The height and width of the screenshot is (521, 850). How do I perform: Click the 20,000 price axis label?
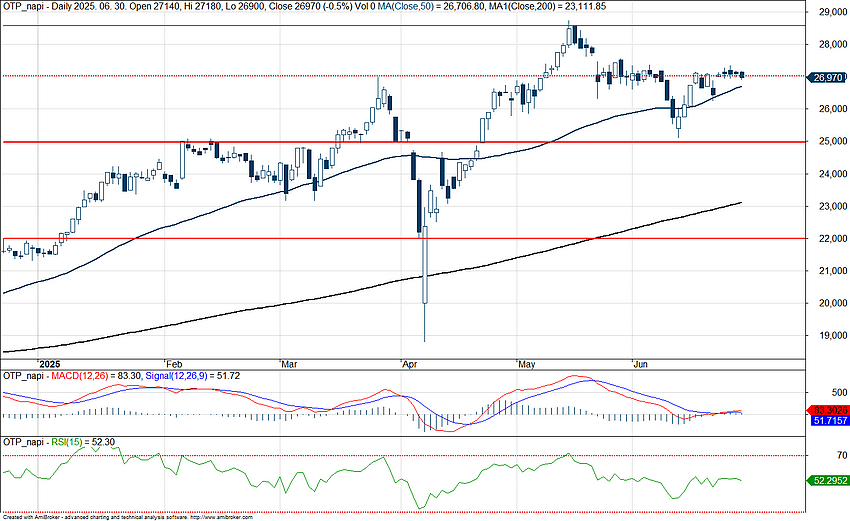834,304
